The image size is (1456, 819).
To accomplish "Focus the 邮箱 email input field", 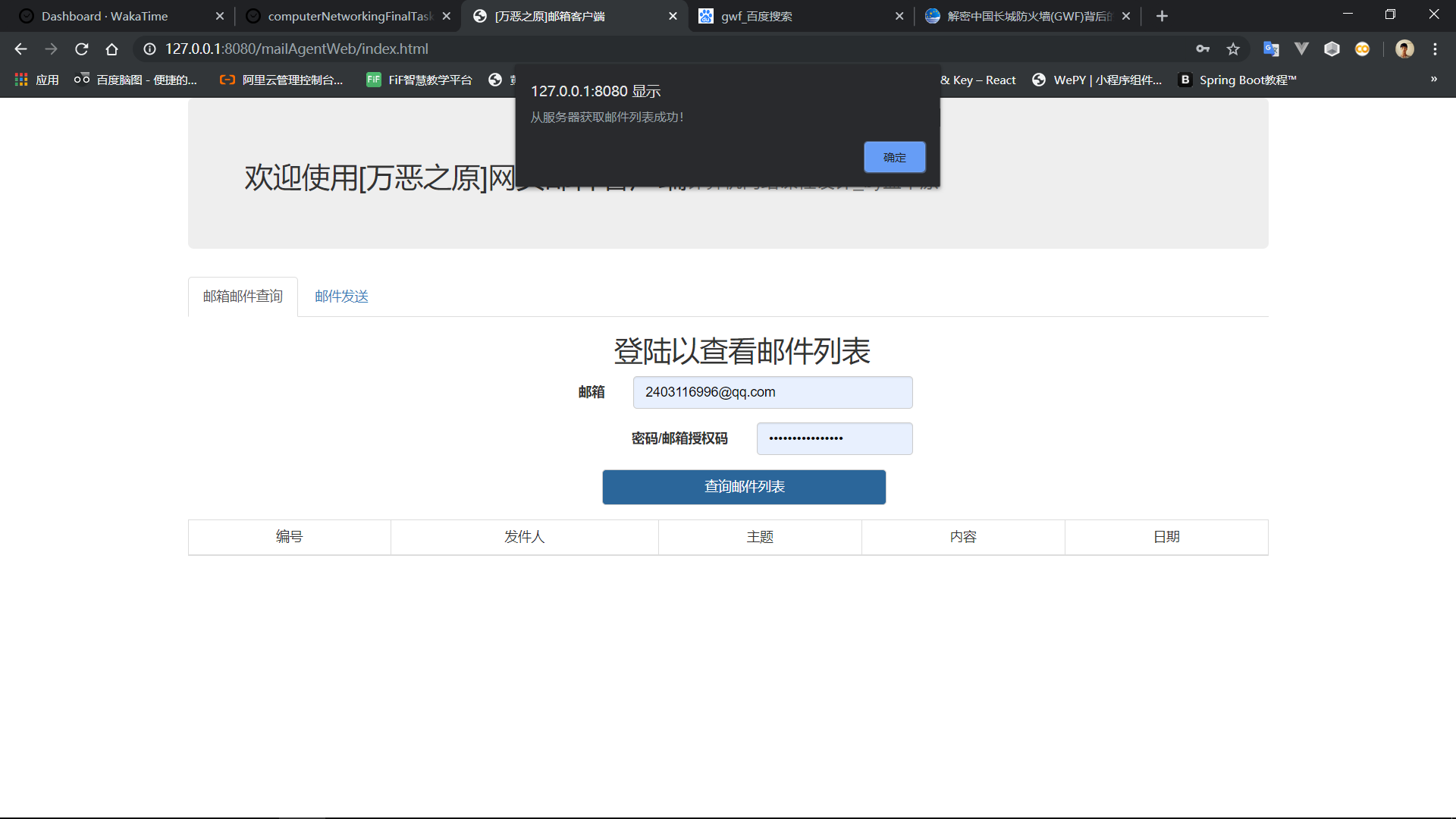I will point(772,392).
